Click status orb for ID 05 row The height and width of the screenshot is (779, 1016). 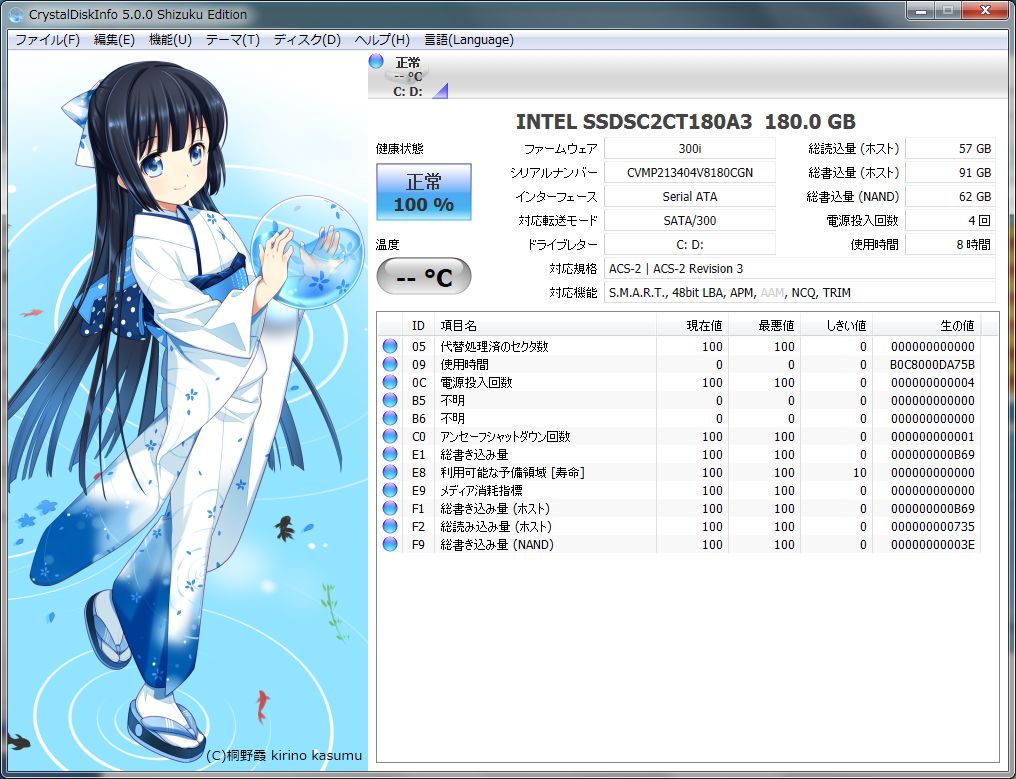click(x=390, y=346)
